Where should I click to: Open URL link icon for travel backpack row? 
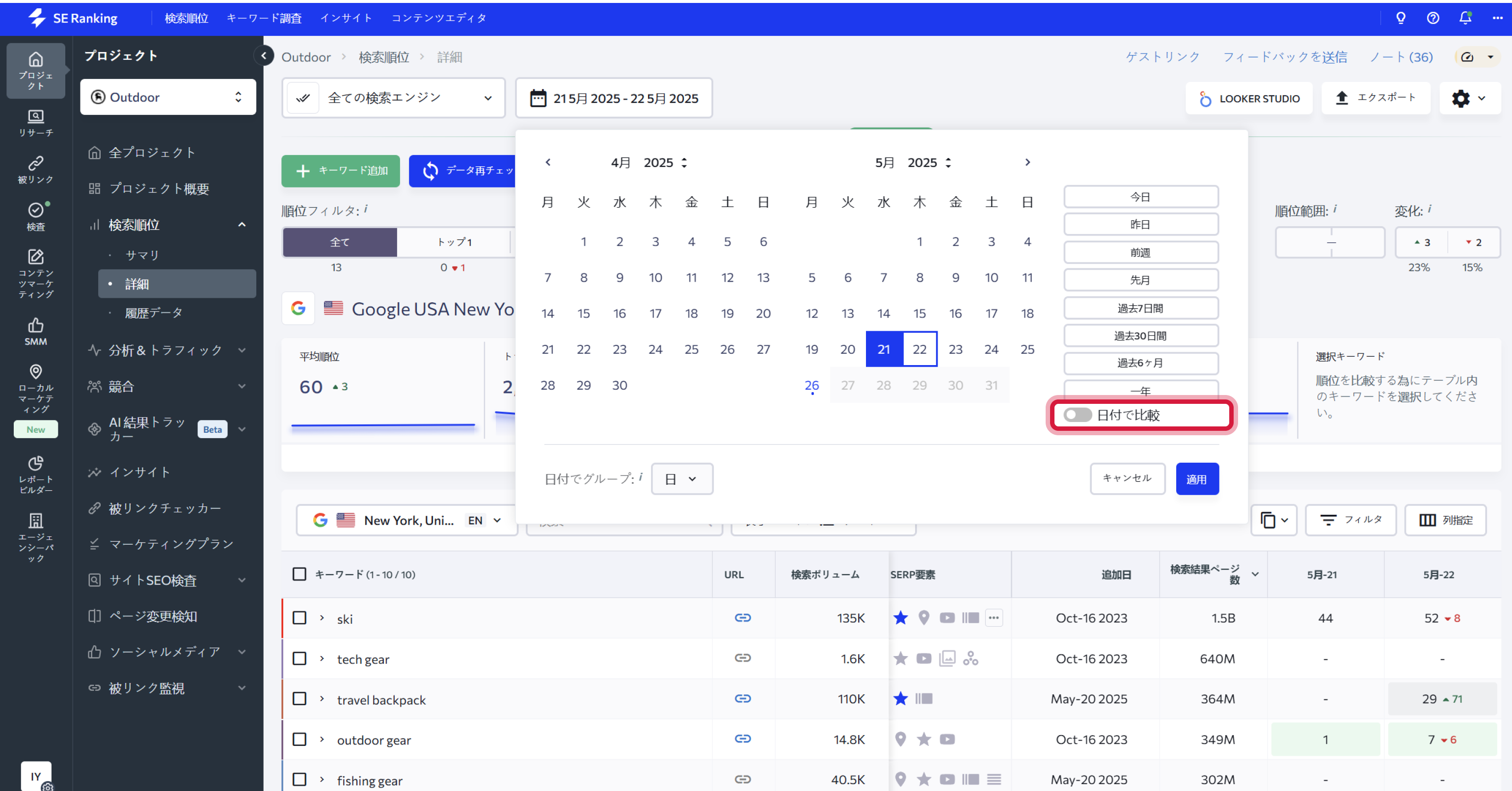coord(742,698)
